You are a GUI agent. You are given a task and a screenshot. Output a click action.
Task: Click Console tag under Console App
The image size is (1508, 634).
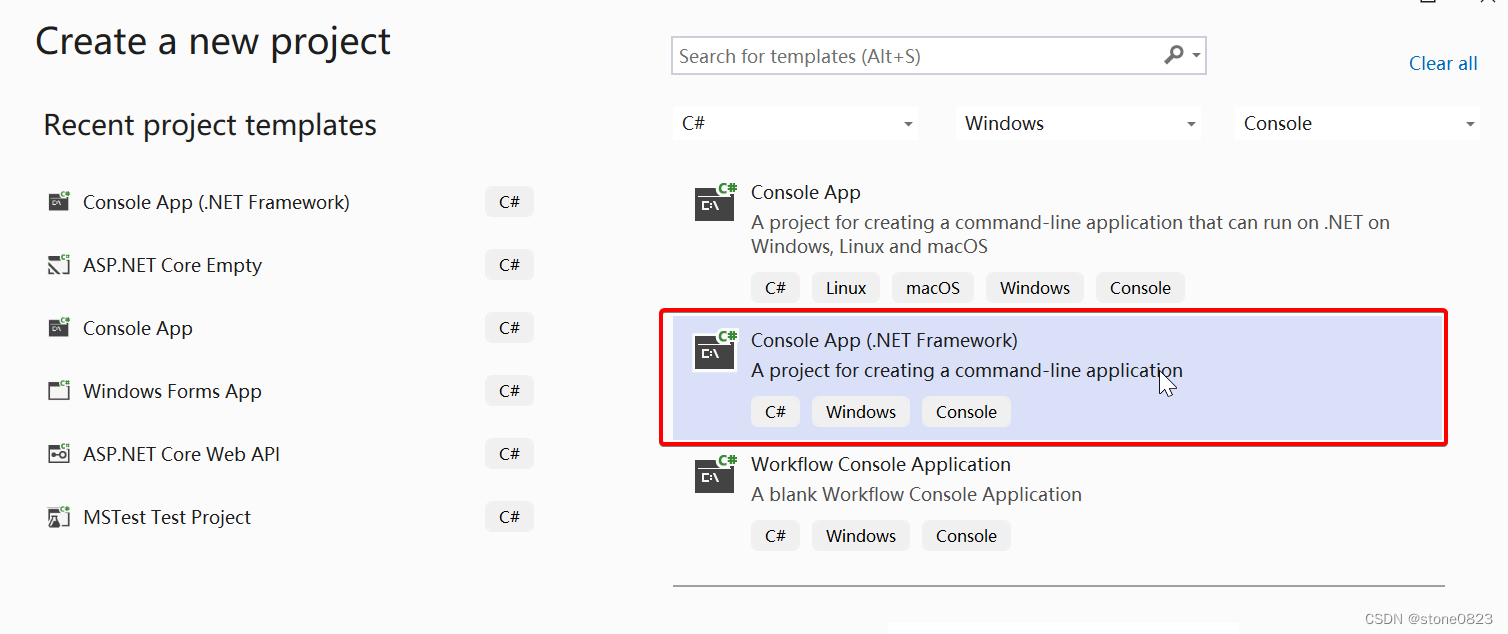point(1140,288)
